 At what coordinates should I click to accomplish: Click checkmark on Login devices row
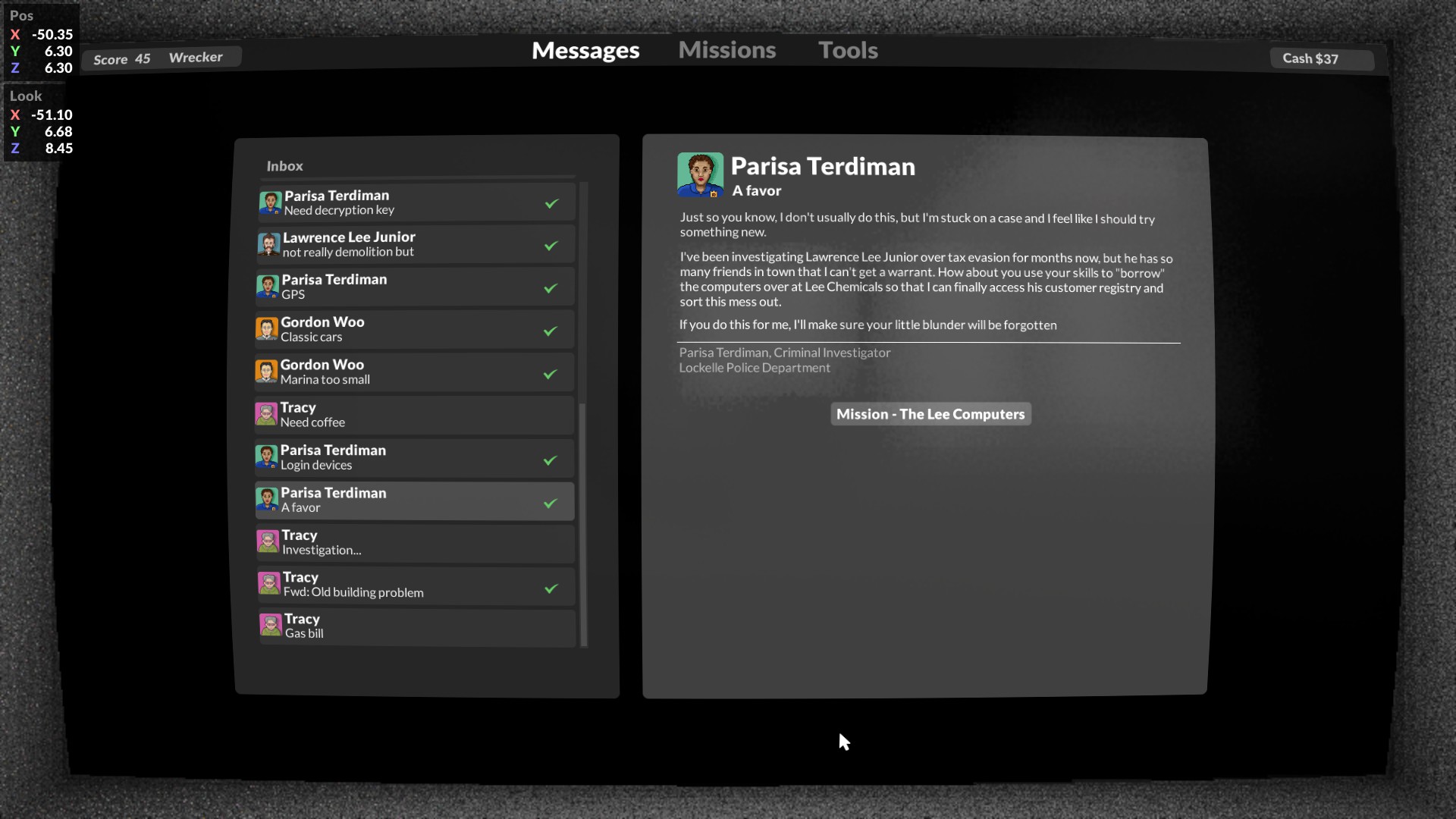551,460
